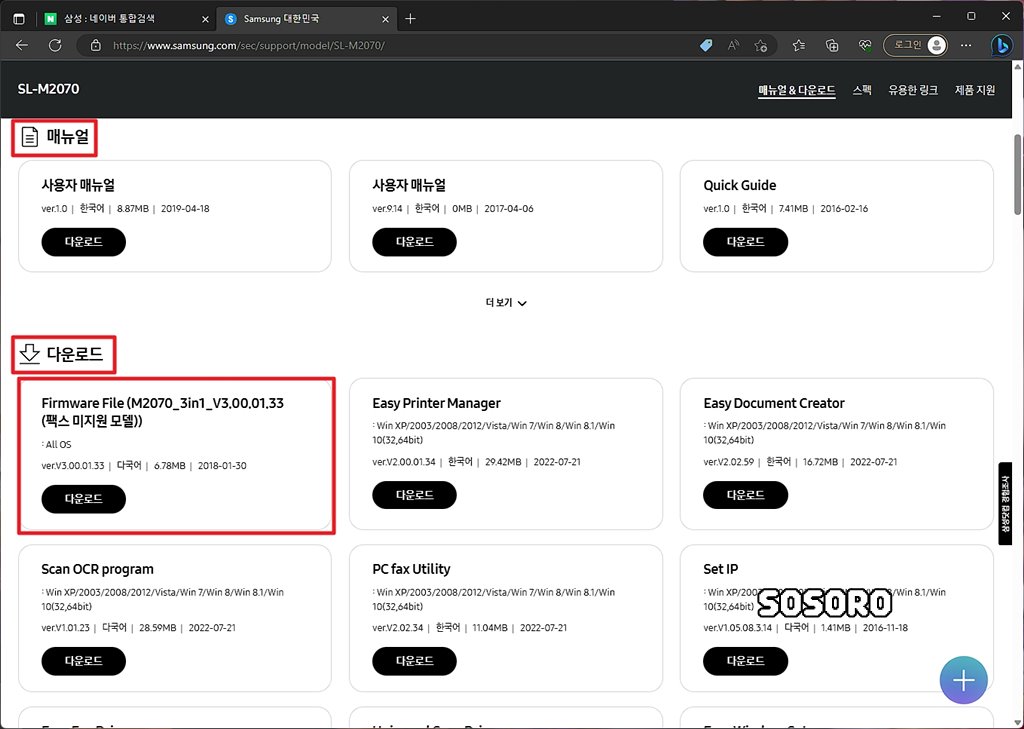Download the Set IP utility
The image size is (1024, 729).
745,661
